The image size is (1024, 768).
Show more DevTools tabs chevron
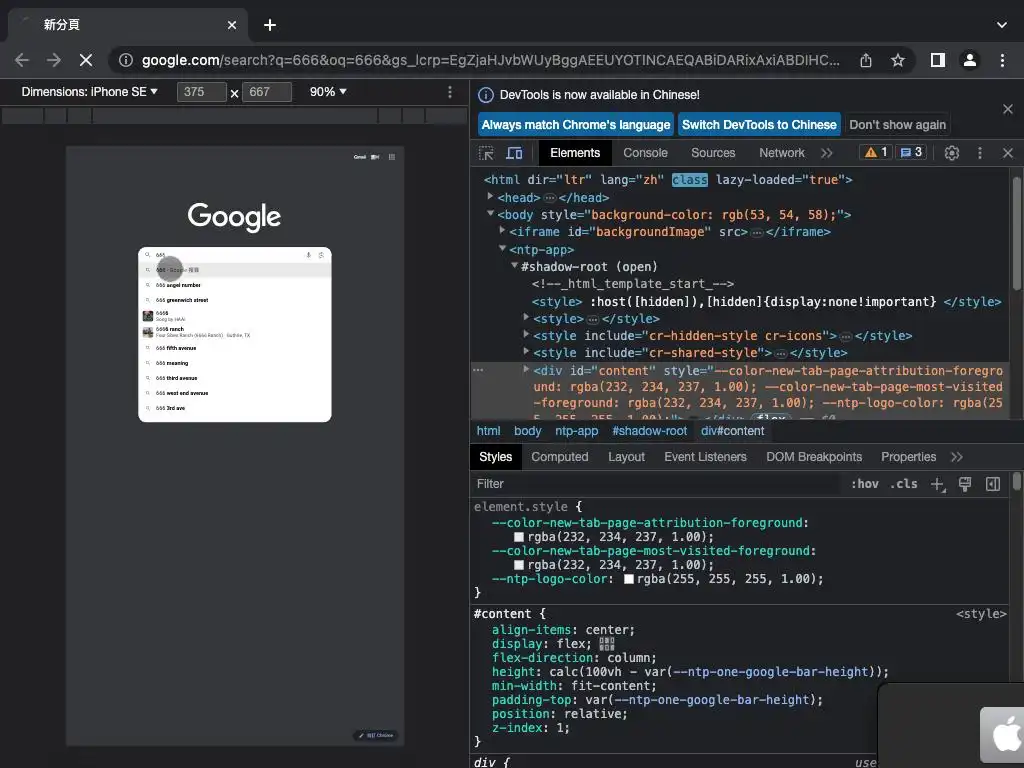click(x=827, y=153)
